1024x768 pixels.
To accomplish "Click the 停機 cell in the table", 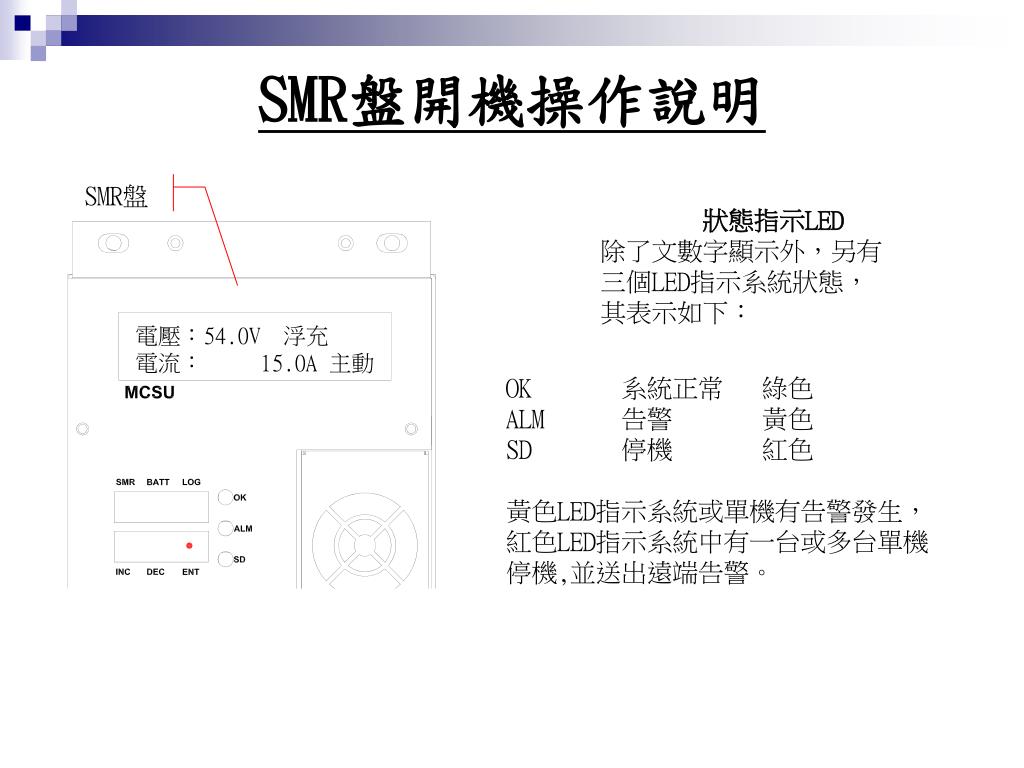I will click(647, 450).
